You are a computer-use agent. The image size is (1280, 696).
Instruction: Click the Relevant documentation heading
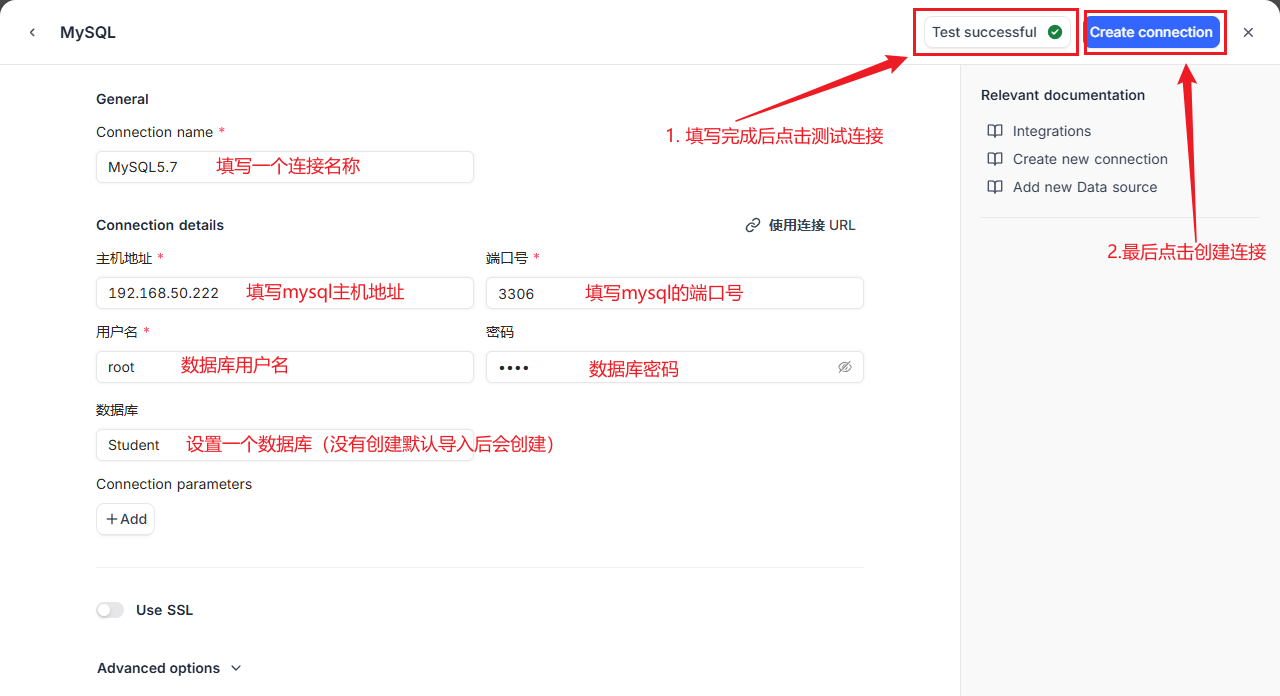1063,95
